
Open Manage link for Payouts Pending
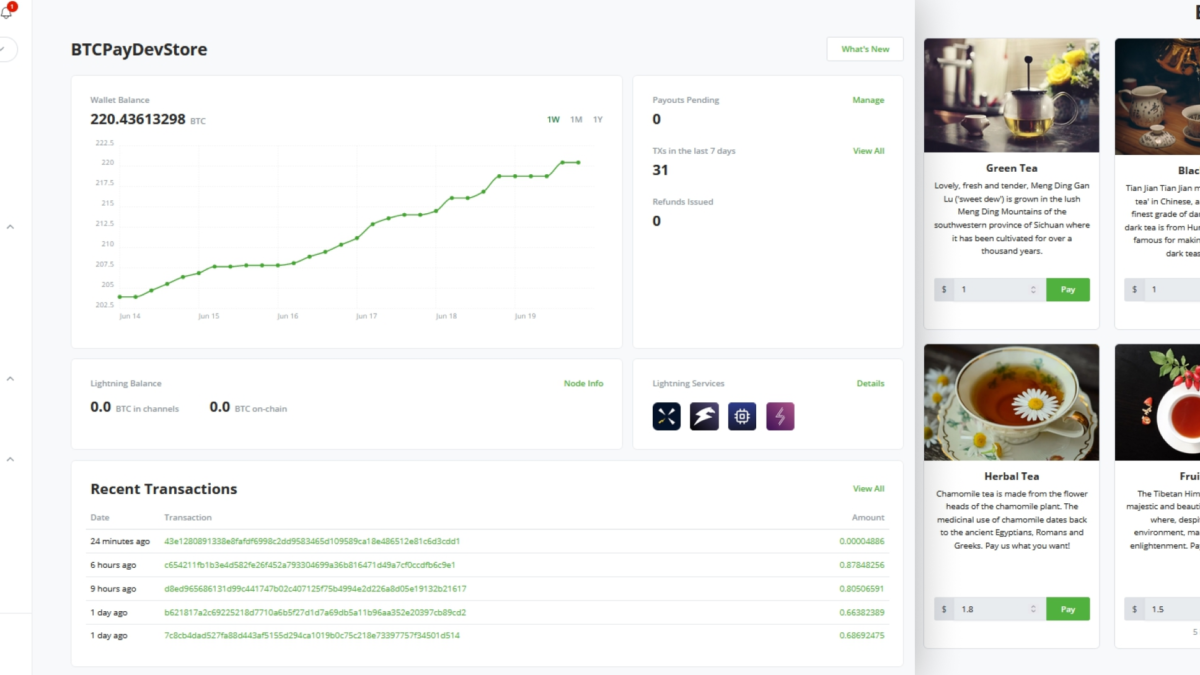868,100
